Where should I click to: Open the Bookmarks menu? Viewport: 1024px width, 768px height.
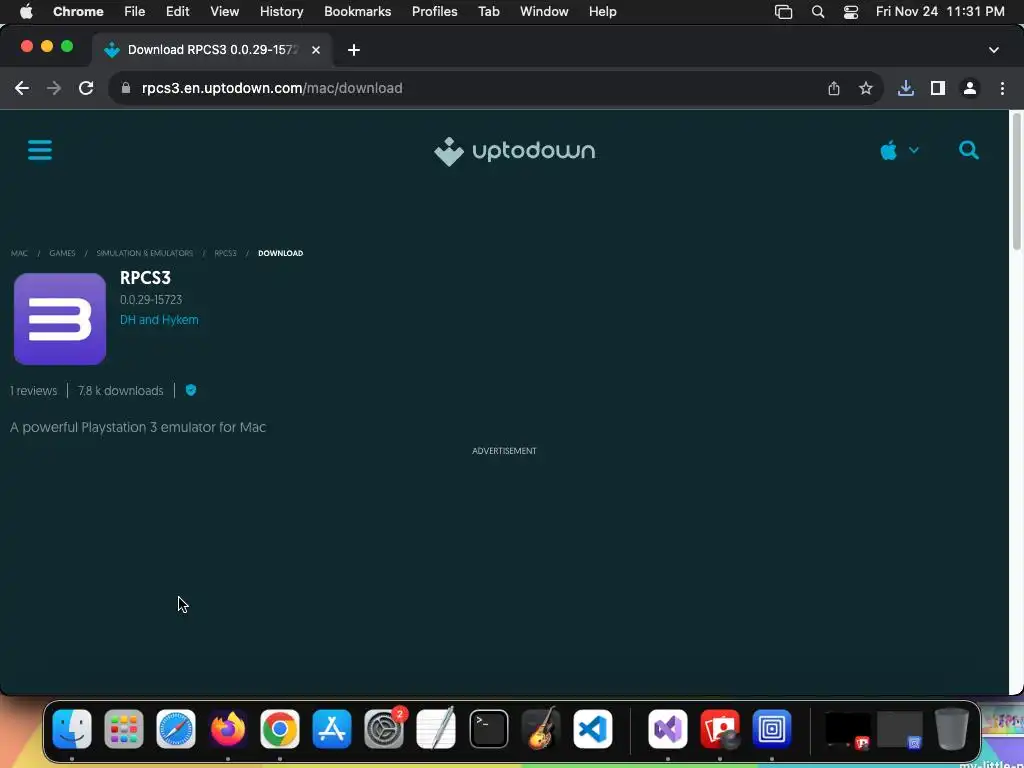tap(358, 11)
